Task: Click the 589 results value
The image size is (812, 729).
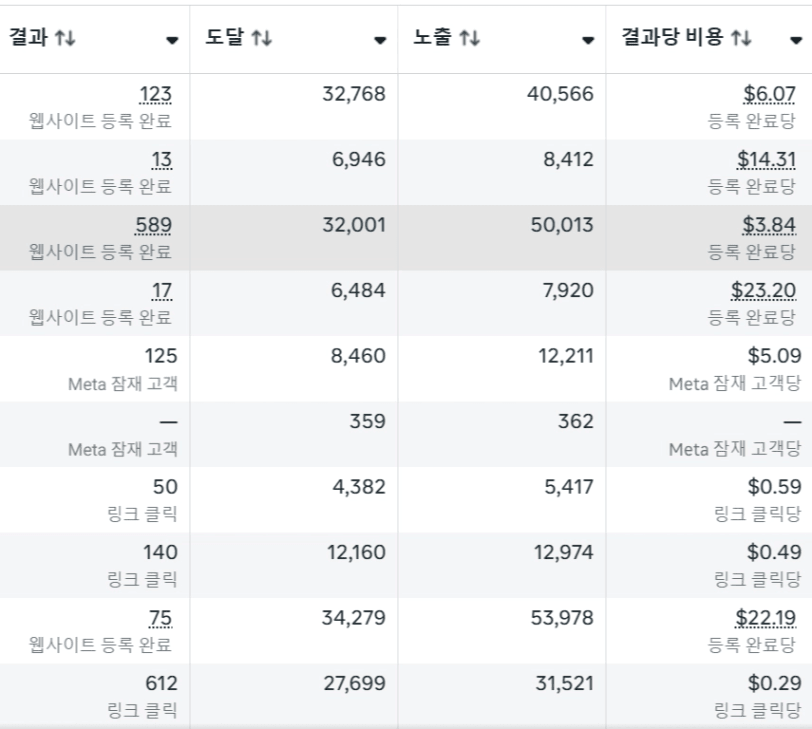Action: pyautogui.click(x=153, y=226)
